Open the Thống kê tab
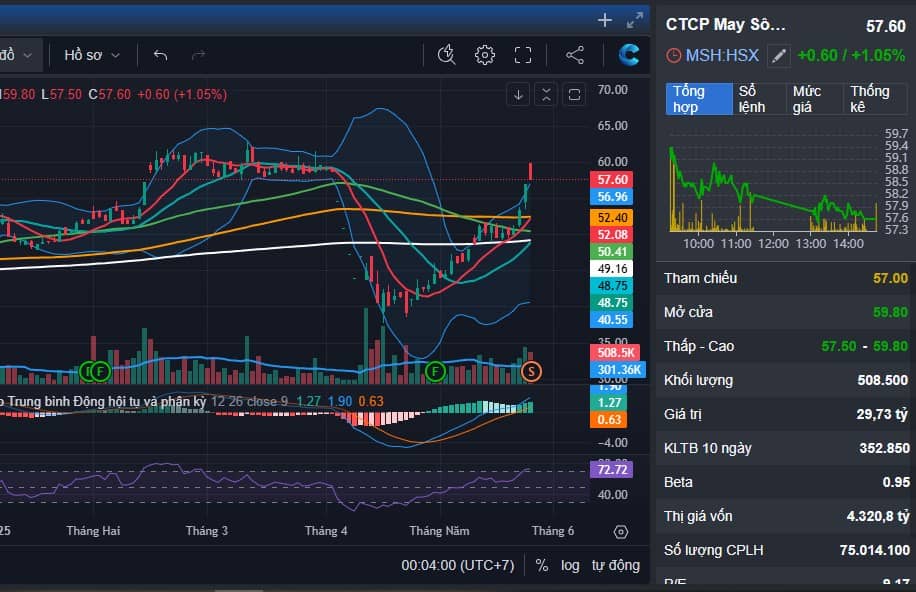The height and width of the screenshot is (592, 916). click(x=873, y=98)
